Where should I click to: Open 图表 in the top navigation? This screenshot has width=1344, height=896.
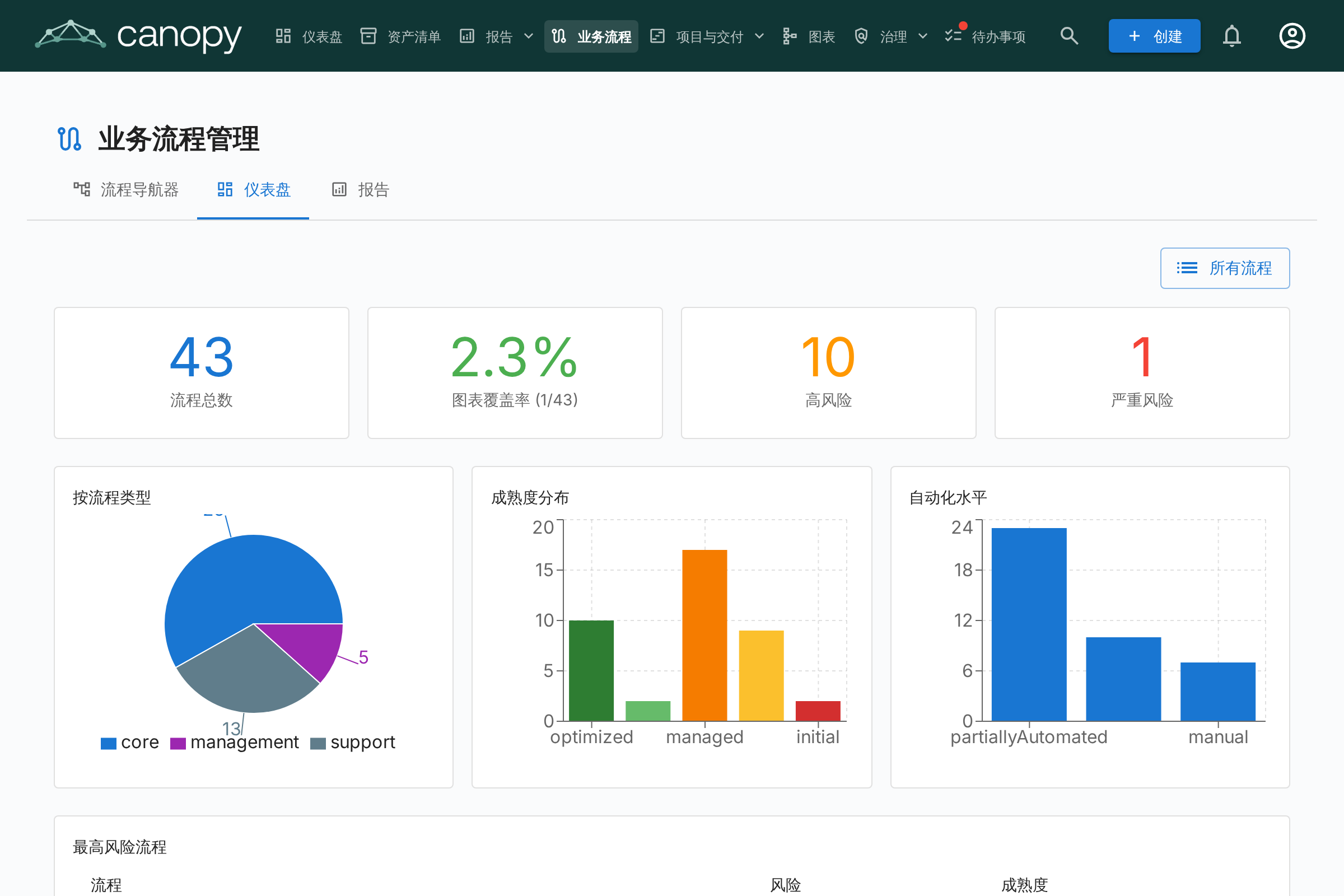[x=809, y=36]
